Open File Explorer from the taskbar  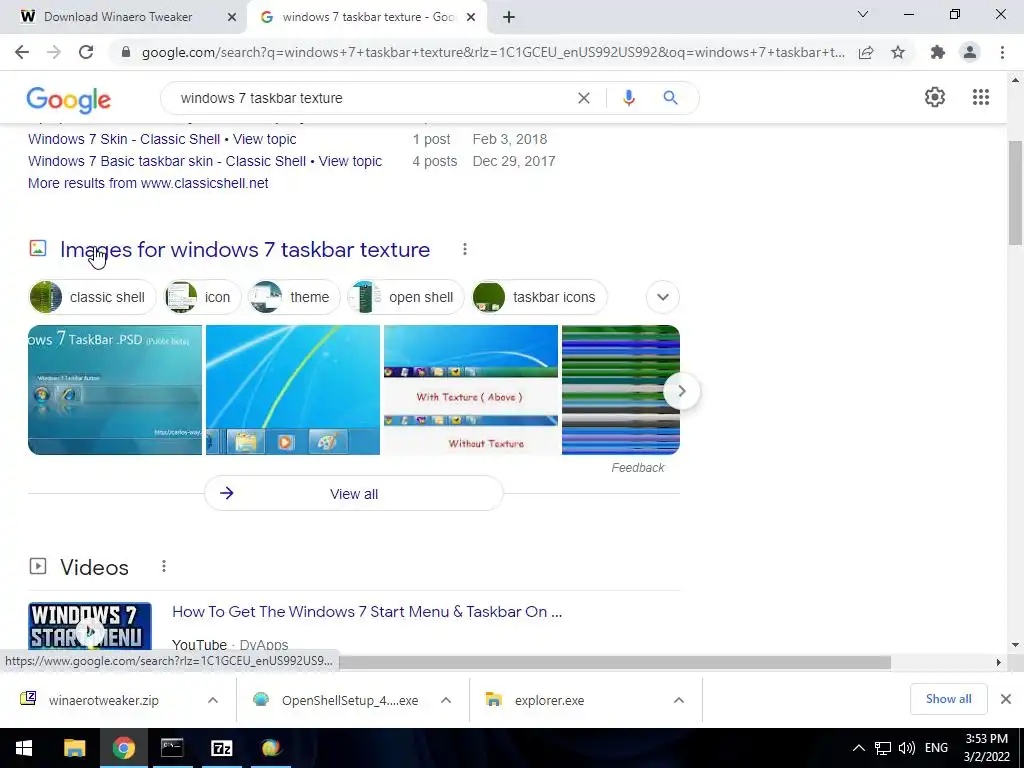(74, 748)
